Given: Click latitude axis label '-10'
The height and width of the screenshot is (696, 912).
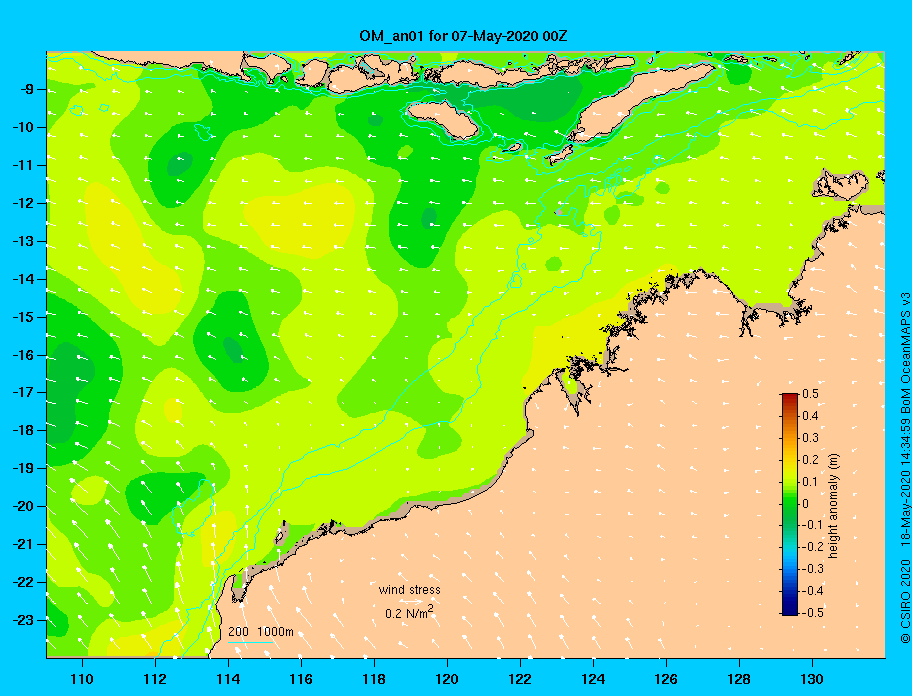Looking at the screenshot, I should pos(24,128).
